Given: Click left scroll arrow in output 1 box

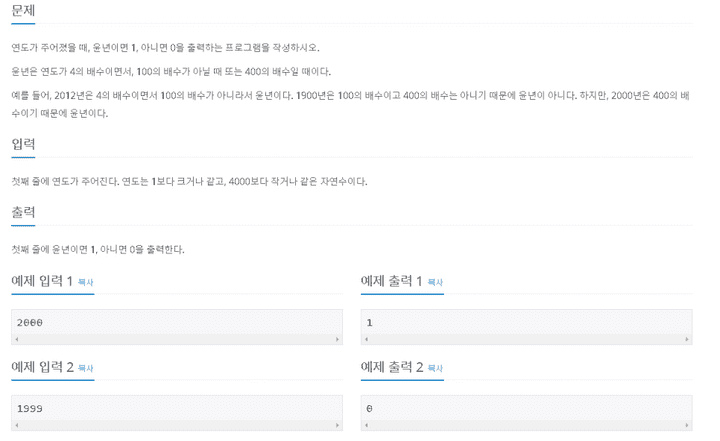Looking at the screenshot, I should point(366,339).
